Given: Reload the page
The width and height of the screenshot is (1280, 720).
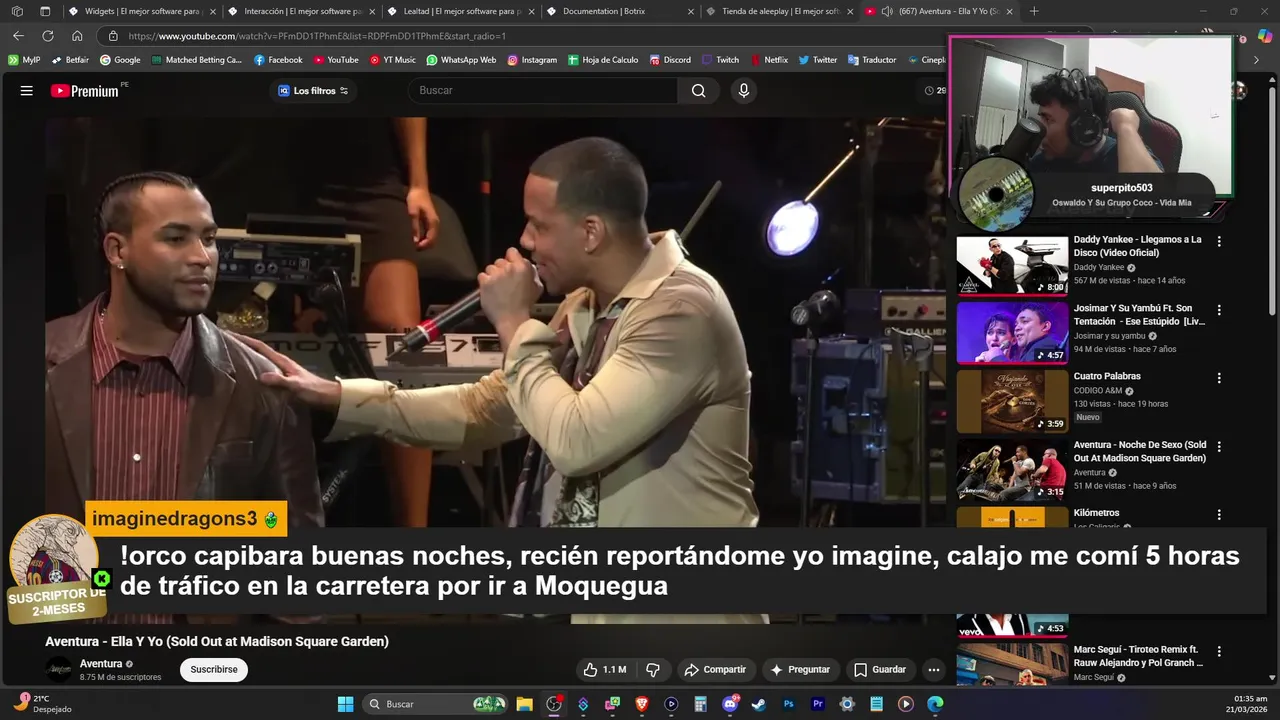Looking at the screenshot, I should click(47, 36).
